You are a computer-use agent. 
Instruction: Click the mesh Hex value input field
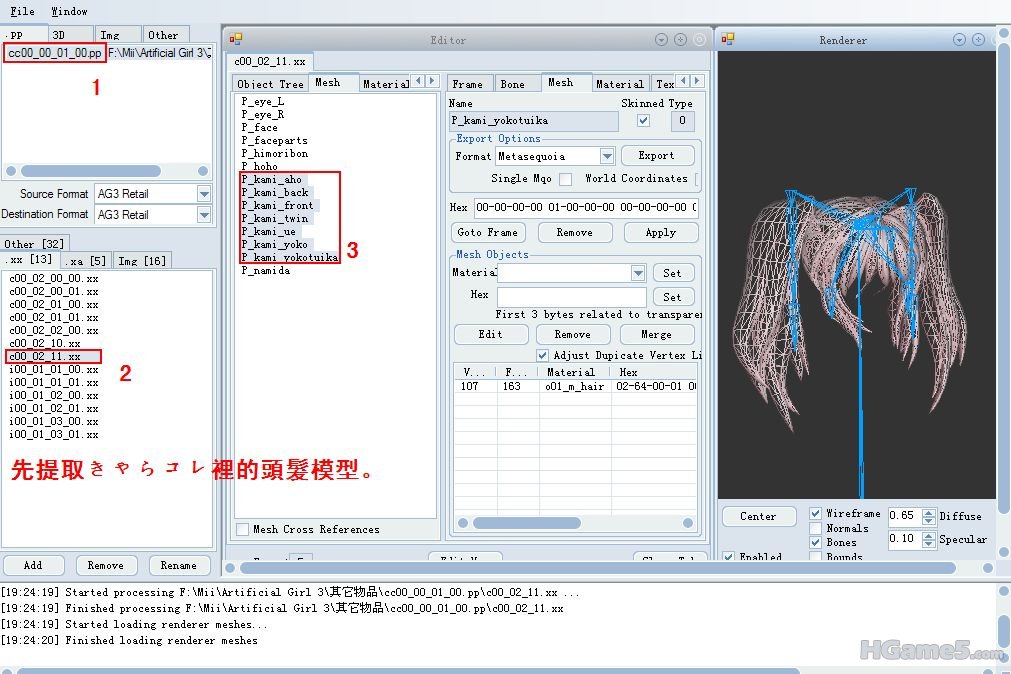(x=586, y=208)
